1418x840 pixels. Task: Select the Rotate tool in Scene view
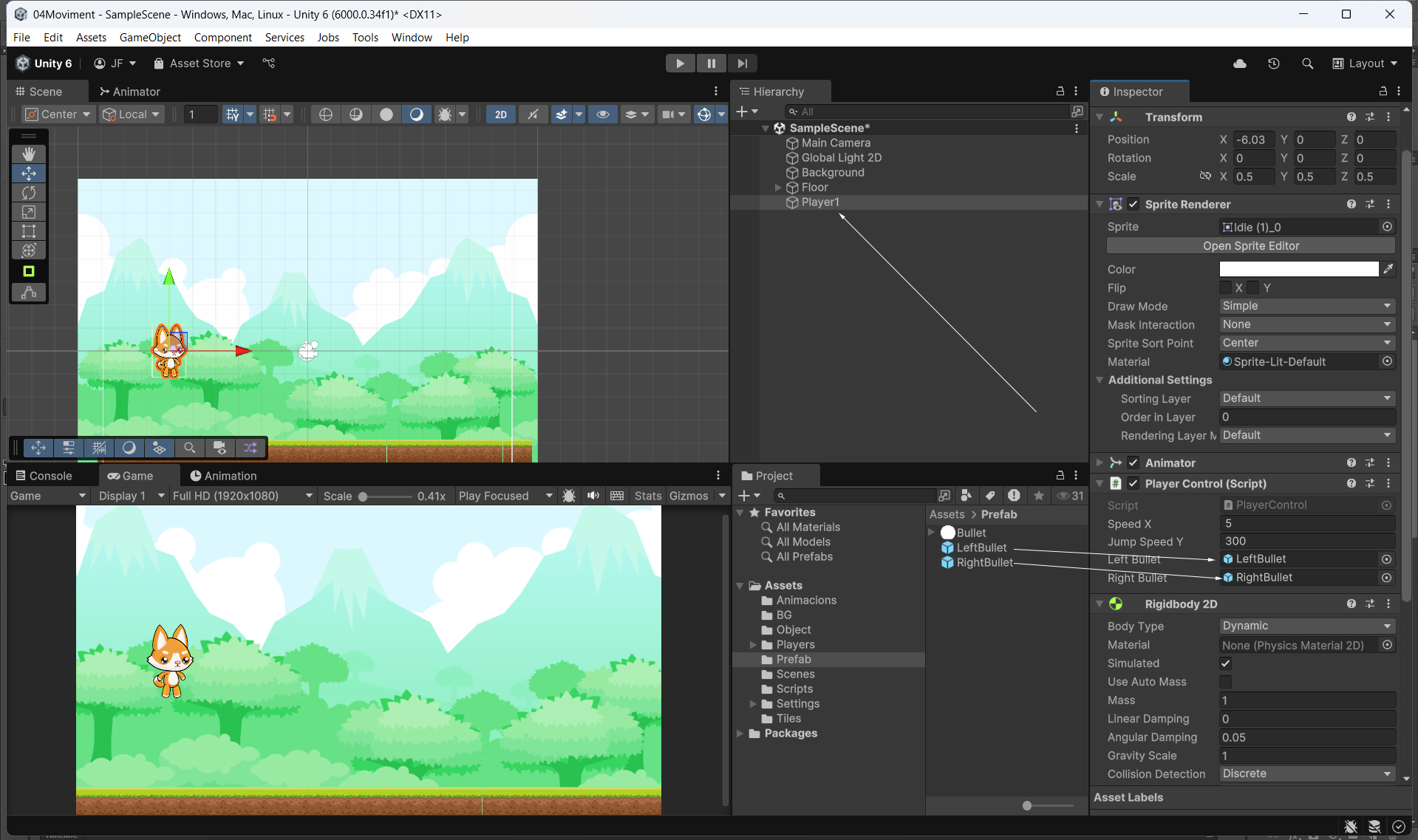click(29, 193)
